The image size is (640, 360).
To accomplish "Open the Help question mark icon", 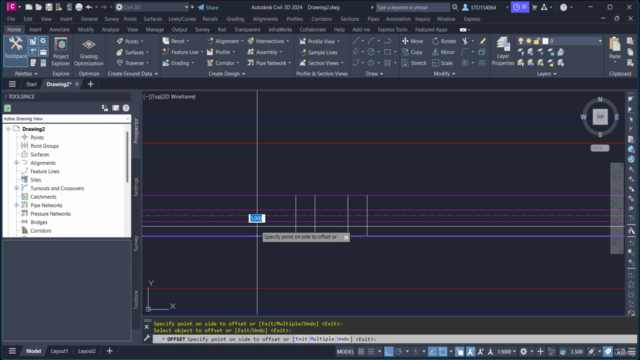I will click(563, 7).
